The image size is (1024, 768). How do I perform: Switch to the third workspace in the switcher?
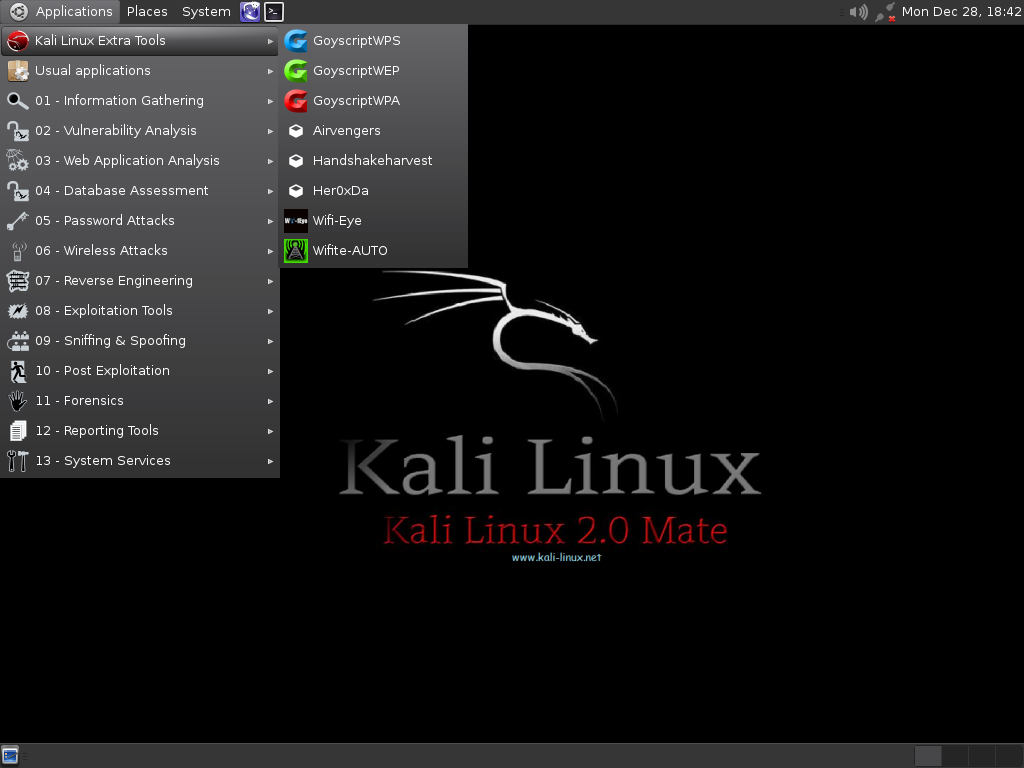982,756
